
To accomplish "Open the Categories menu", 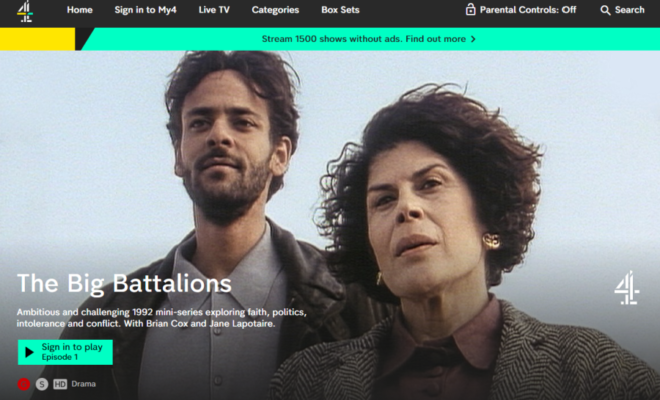I will pos(275,10).
